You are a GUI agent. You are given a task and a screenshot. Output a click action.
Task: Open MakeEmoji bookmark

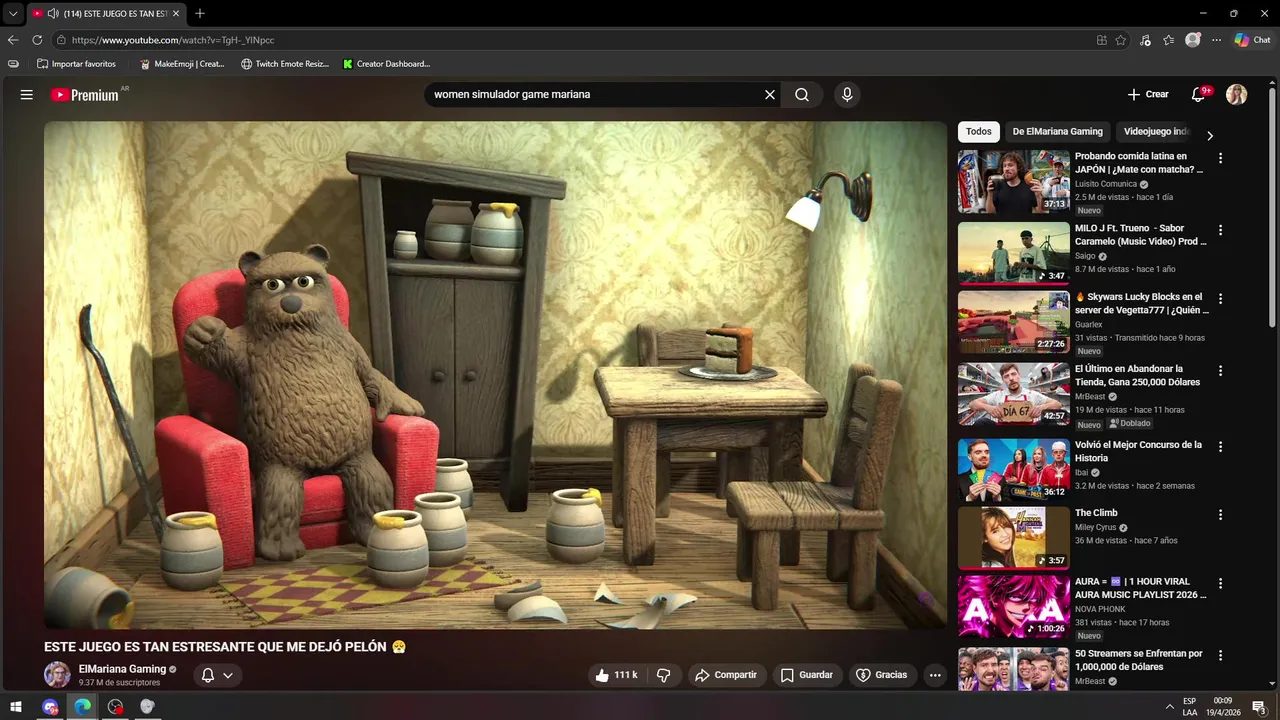(182, 64)
